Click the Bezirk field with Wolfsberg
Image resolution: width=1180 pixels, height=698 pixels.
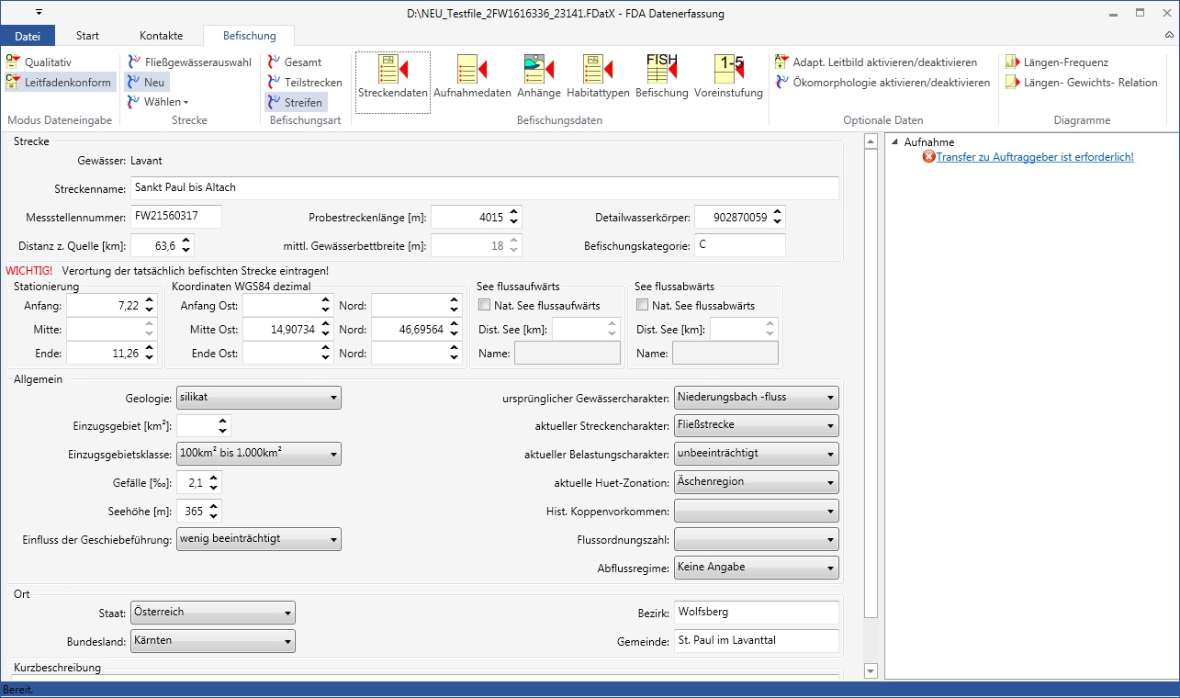pos(756,612)
